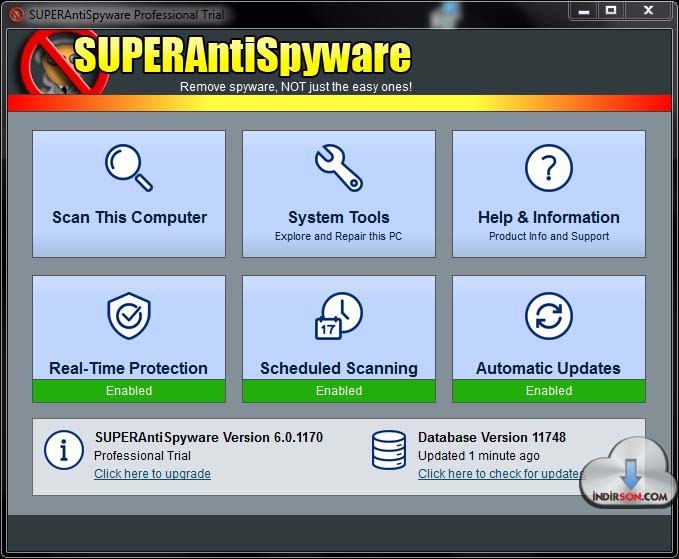Click 'Explore and Repair this PC' text
Screen dimensions: 679x559
[338, 236]
